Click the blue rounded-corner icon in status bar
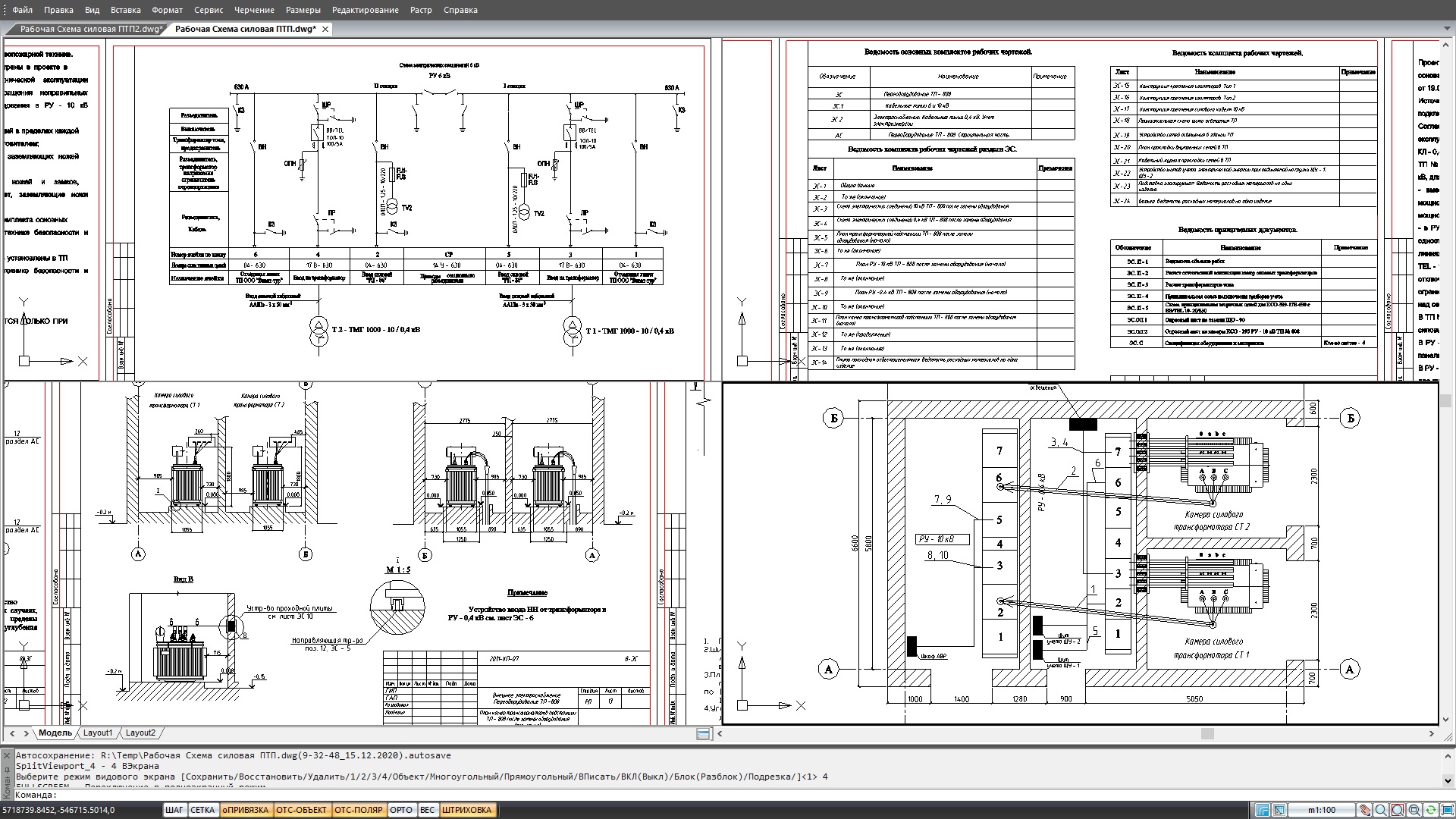Screen dimensions: 1456x819 (x=1263, y=810)
